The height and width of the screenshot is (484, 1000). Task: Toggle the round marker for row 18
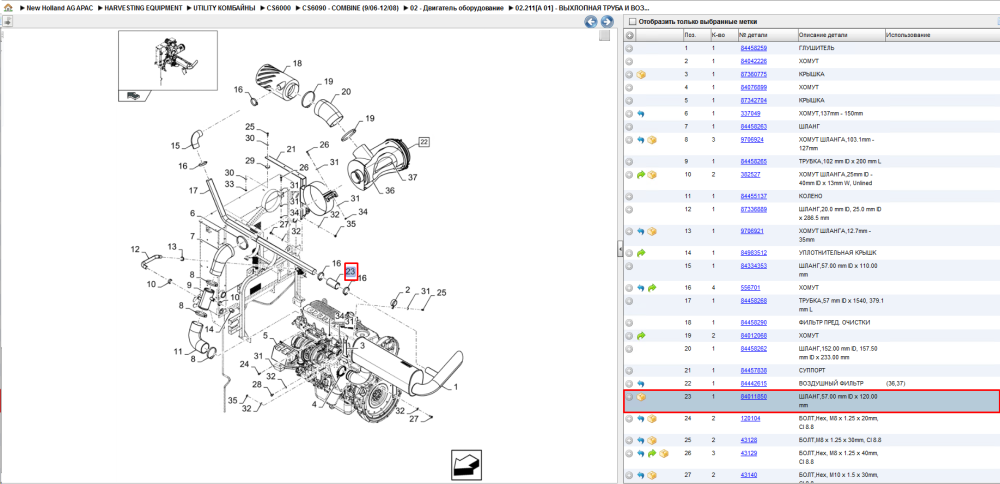(x=629, y=323)
